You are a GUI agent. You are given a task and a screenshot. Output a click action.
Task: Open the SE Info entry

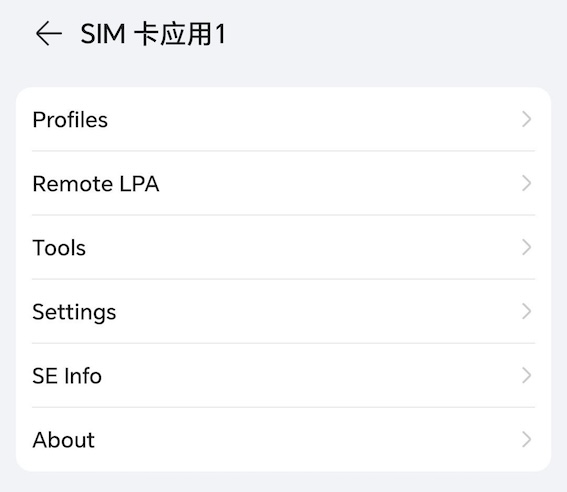click(284, 375)
